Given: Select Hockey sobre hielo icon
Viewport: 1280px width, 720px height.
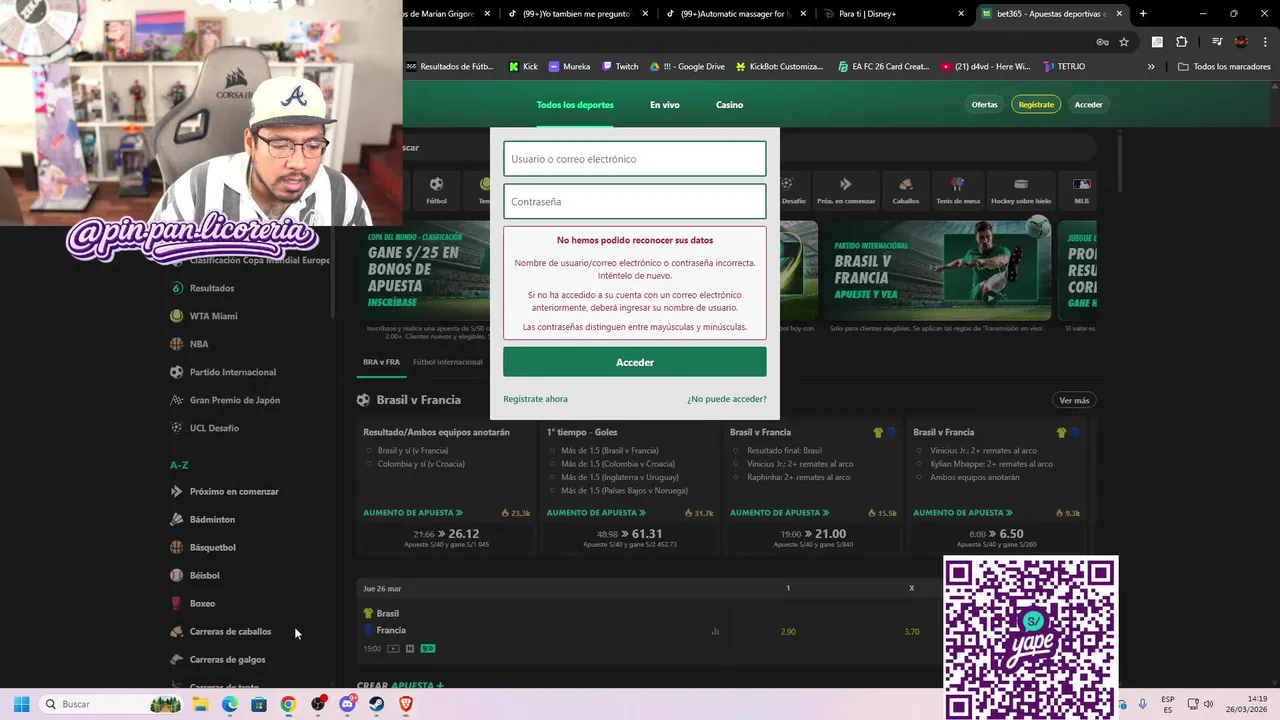Looking at the screenshot, I should pos(1021,190).
